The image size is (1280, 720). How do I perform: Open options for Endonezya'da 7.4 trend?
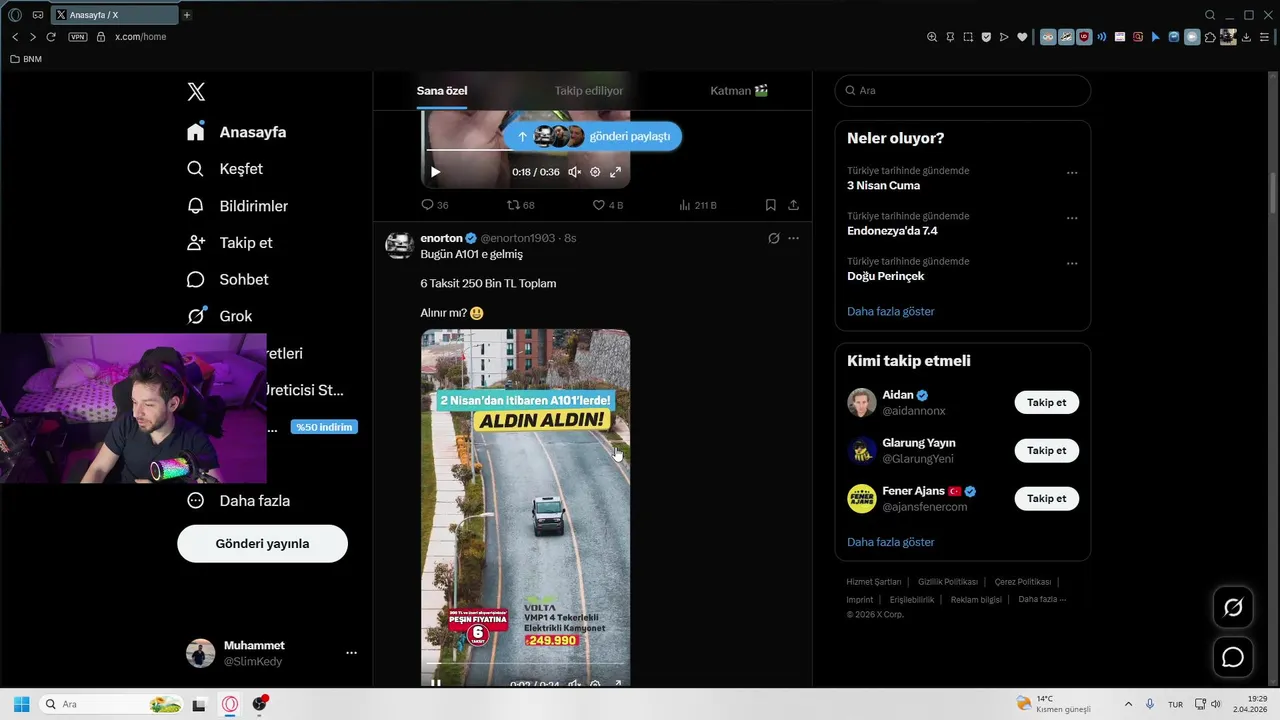click(1072, 218)
